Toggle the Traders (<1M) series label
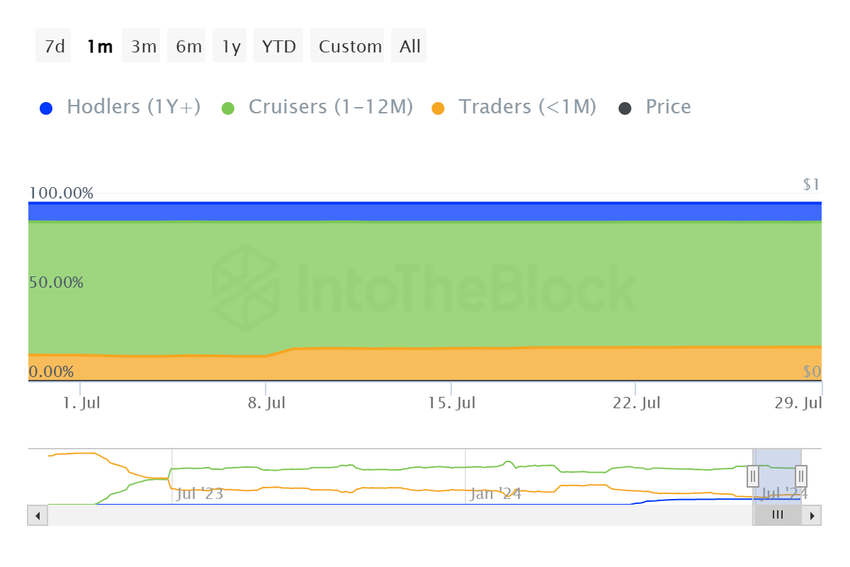The width and height of the screenshot is (850, 567). (527, 107)
